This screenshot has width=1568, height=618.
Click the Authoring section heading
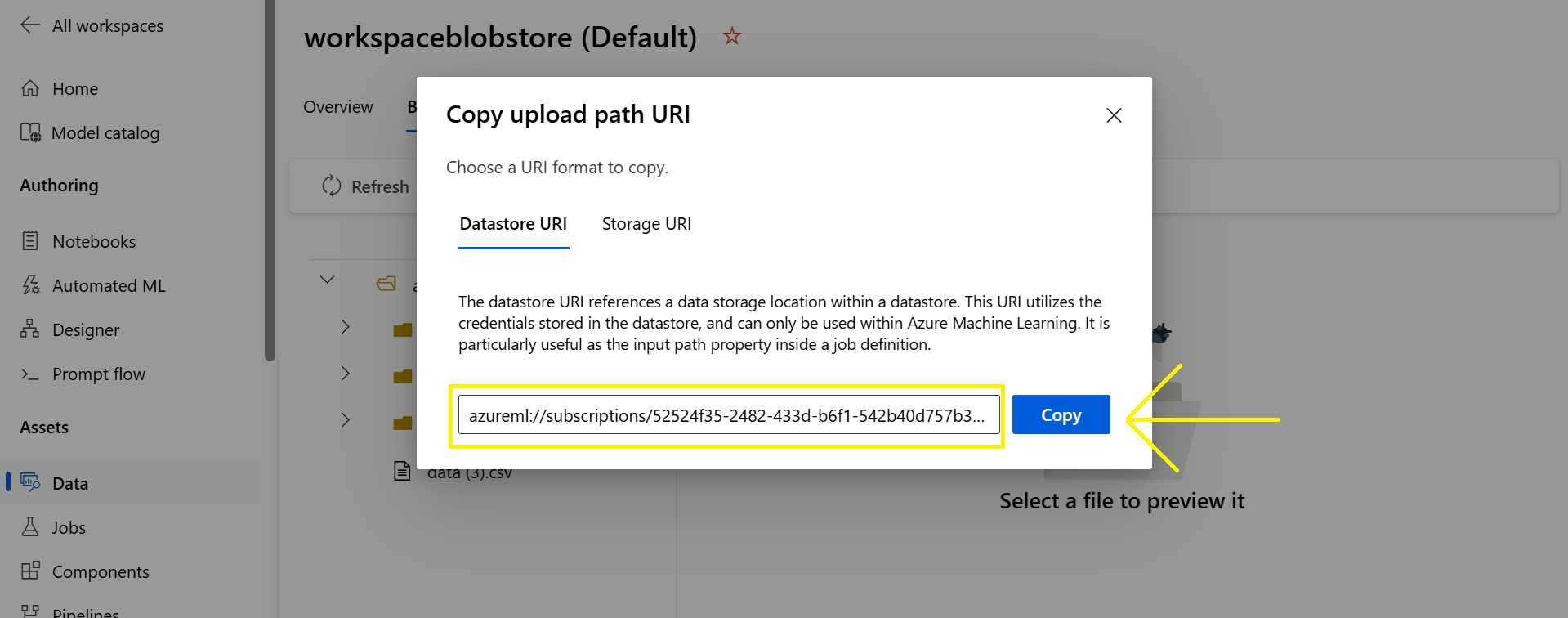click(59, 186)
